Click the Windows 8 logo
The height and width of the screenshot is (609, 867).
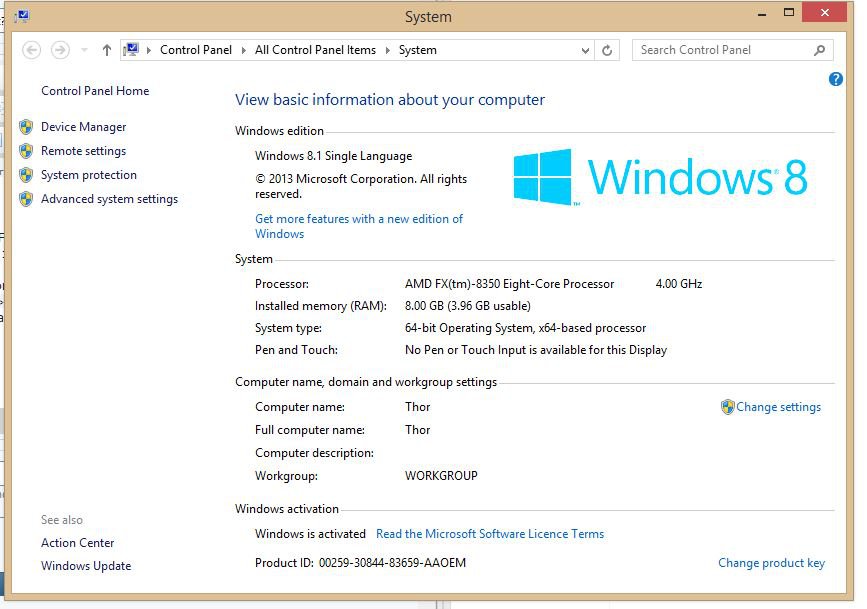click(660, 177)
